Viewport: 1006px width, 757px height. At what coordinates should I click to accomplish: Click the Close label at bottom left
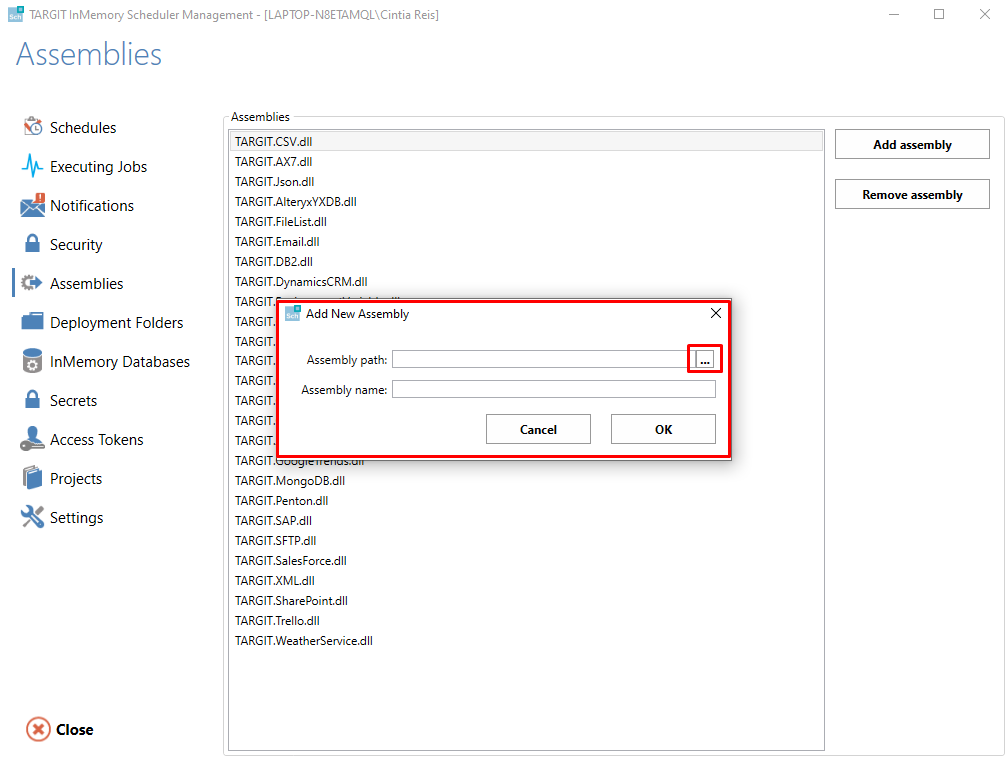point(74,729)
